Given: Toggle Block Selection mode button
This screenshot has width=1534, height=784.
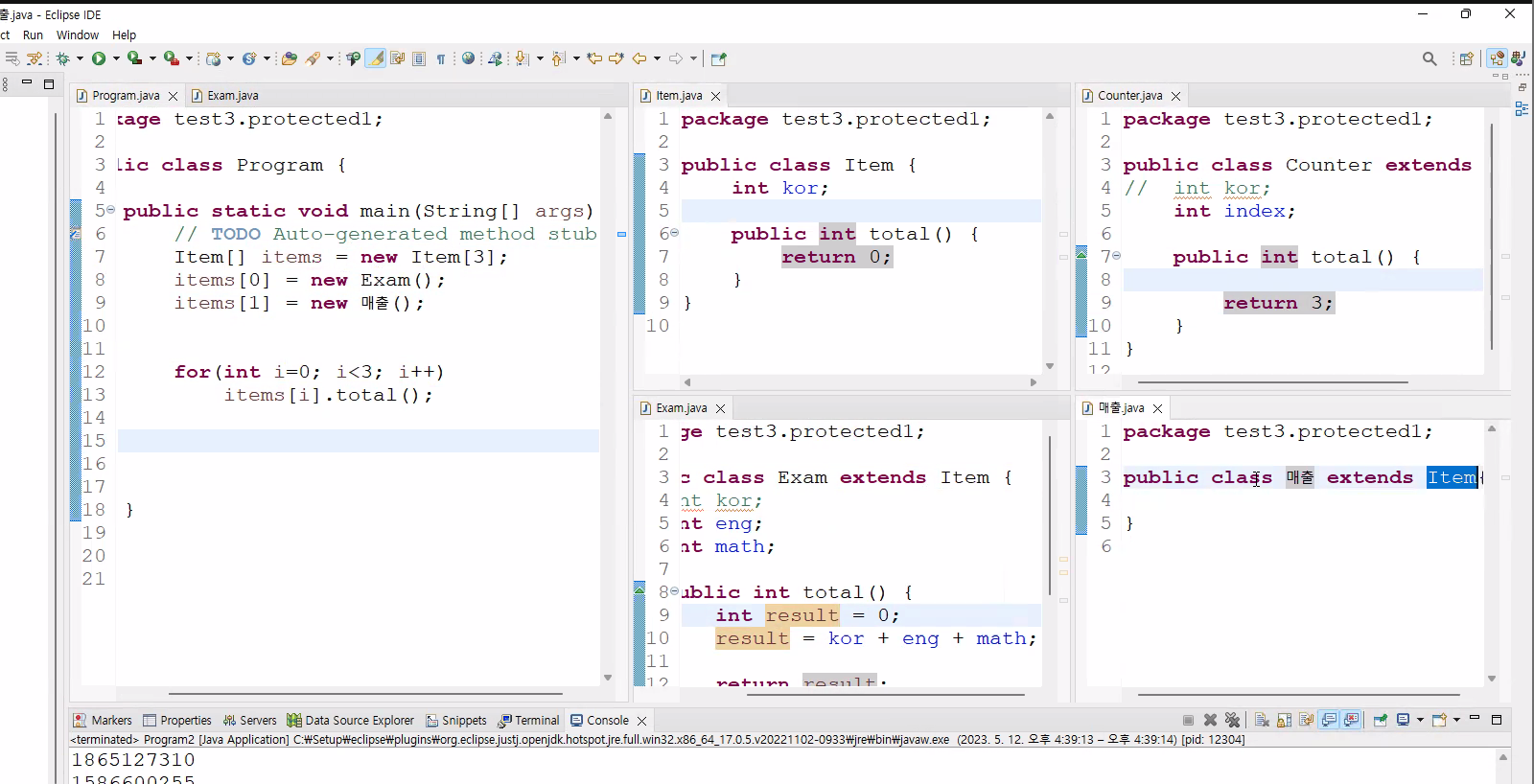Looking at the screenshot, I should pos(419,58).
